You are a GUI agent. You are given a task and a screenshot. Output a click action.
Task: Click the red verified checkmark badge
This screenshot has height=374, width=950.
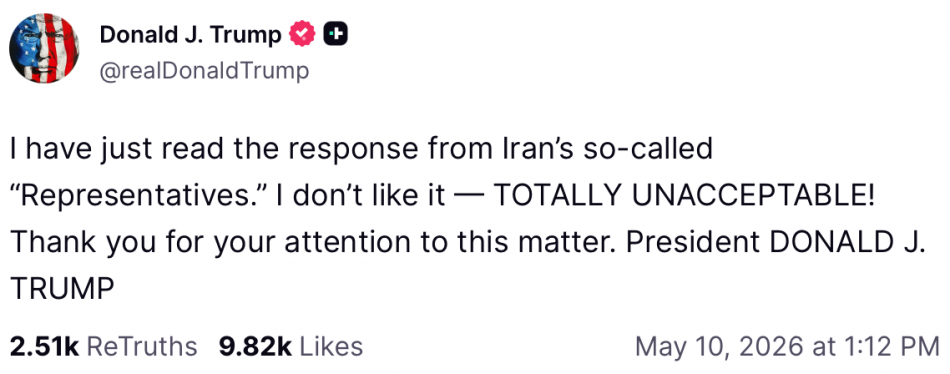click(x=302, y=35)
